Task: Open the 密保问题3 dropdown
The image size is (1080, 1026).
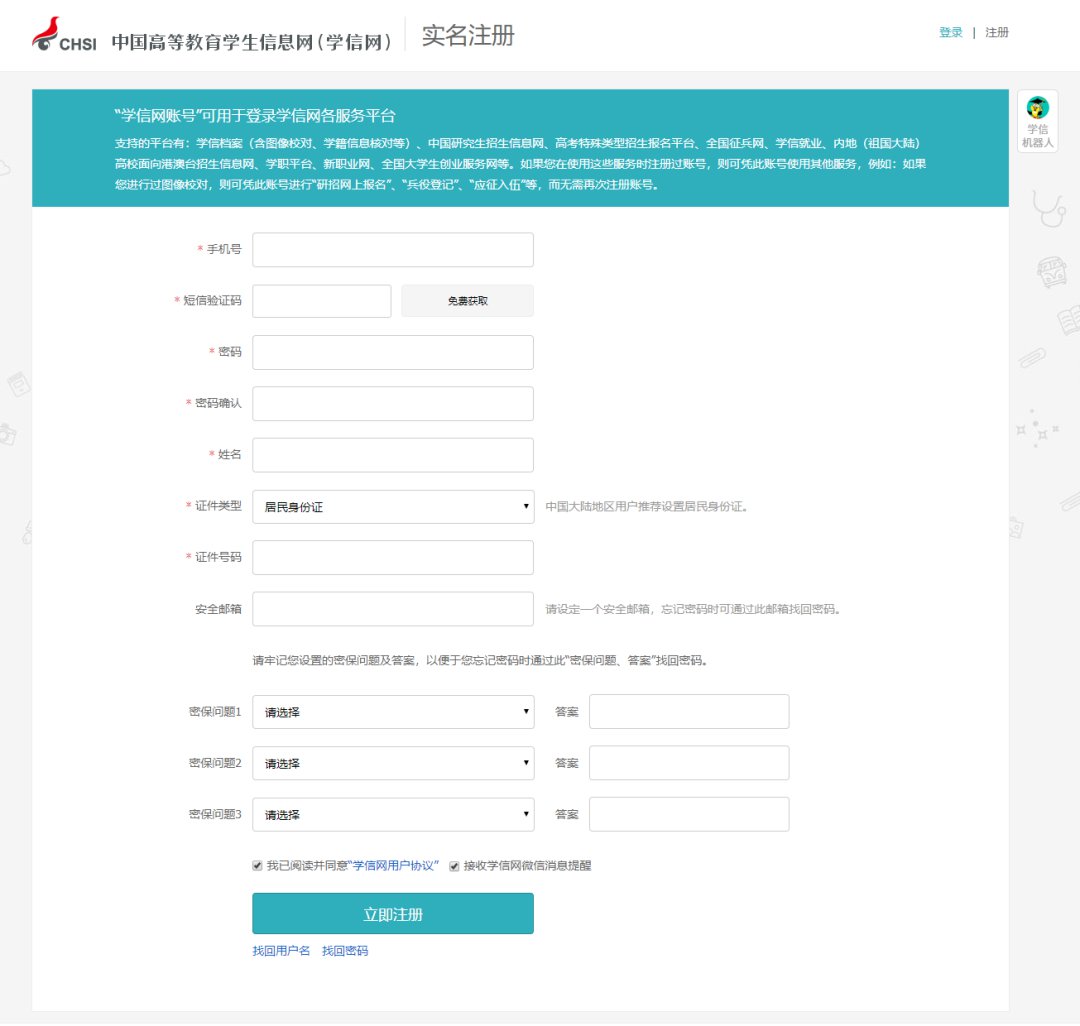Action: [x=393, y=815]
